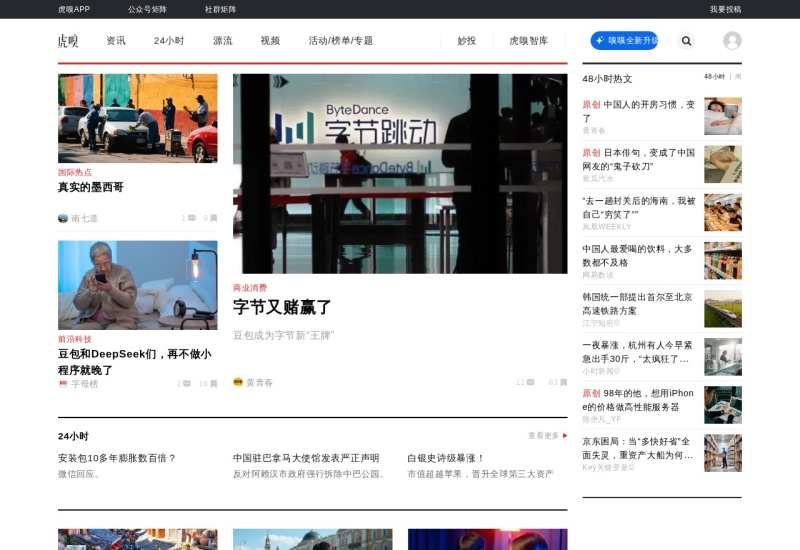
Task: Click 黄青春 author avatar under main article
Action: tap(238, 382)
